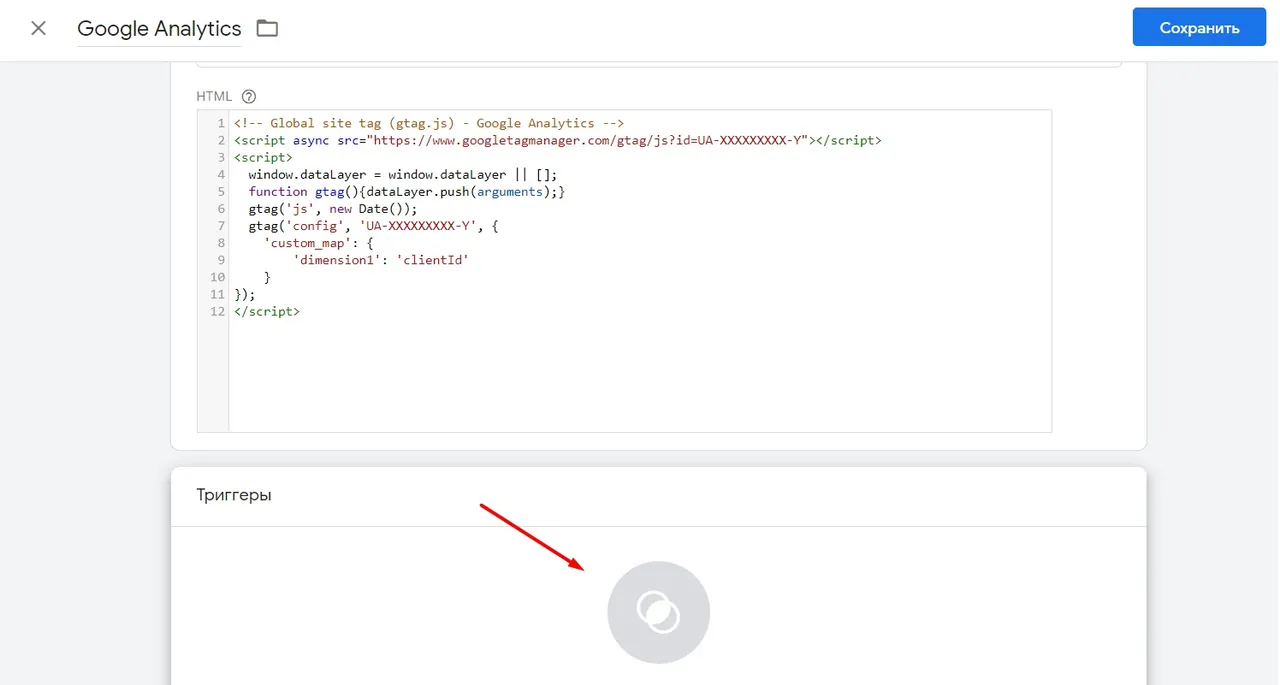Click code line 1 with Global site tag comment

(429, 123)
